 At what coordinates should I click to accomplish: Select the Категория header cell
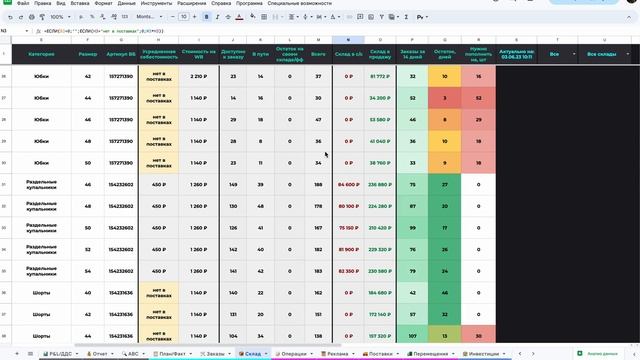pyautogui.click(x=41, y=54)
